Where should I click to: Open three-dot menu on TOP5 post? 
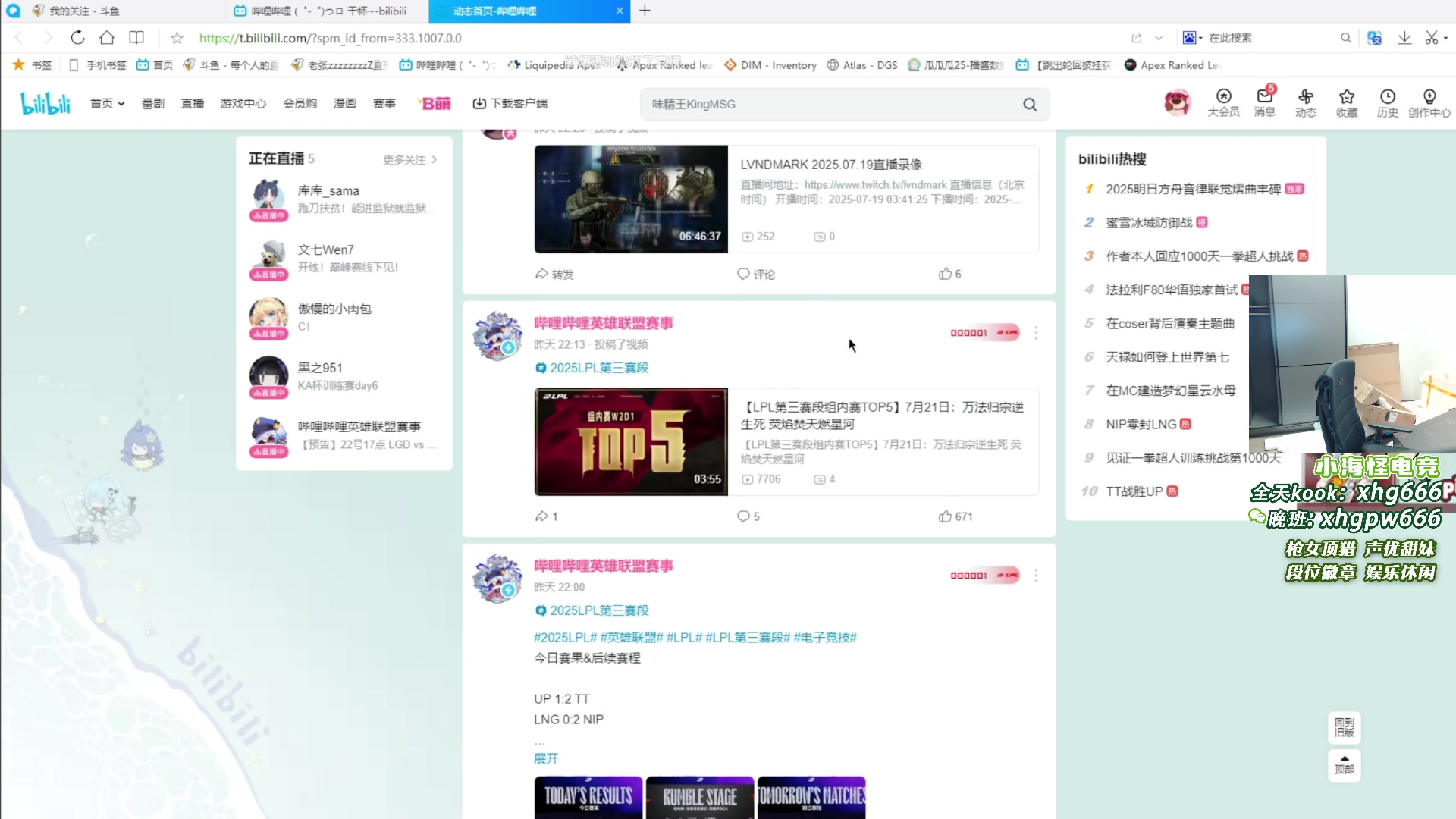pyautogui.click(x=1036, y=333)
